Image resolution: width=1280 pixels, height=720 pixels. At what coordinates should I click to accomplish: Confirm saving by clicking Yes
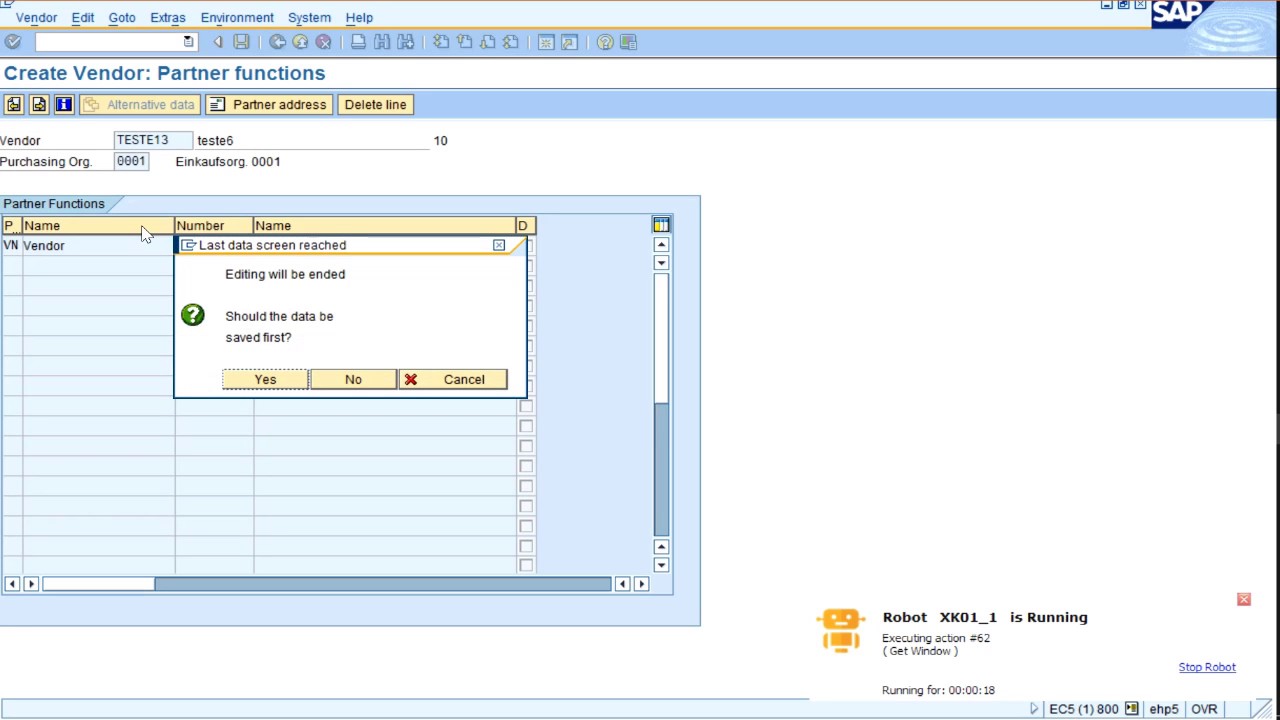tap(265, 379)
